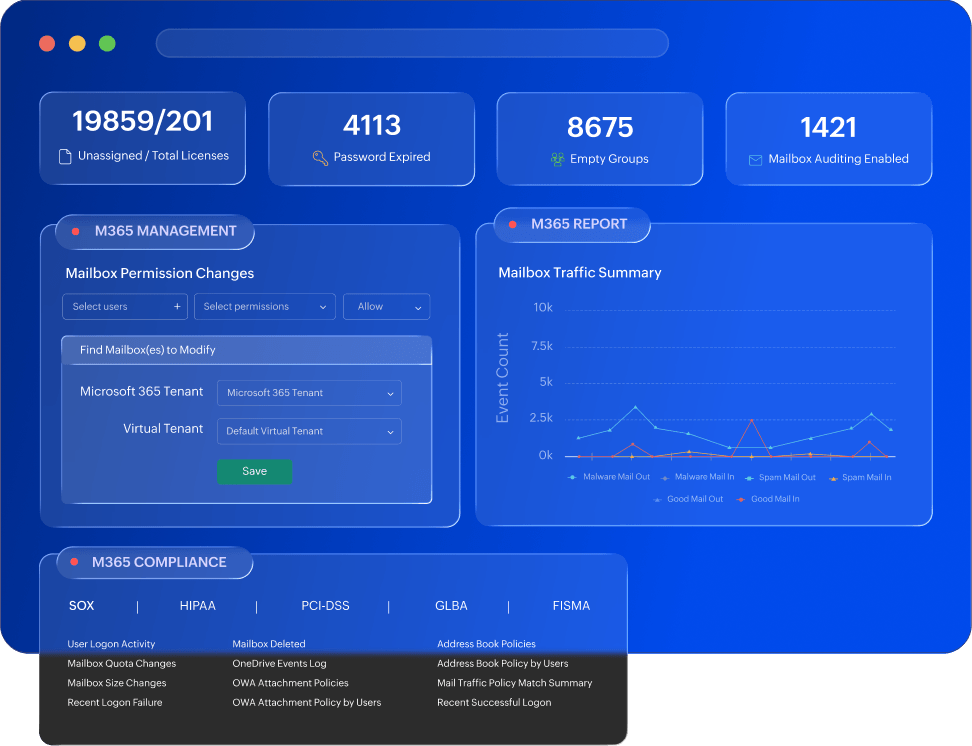Open OneDrive Events Log report
This screenshot has width=972, height=746.
280,664
